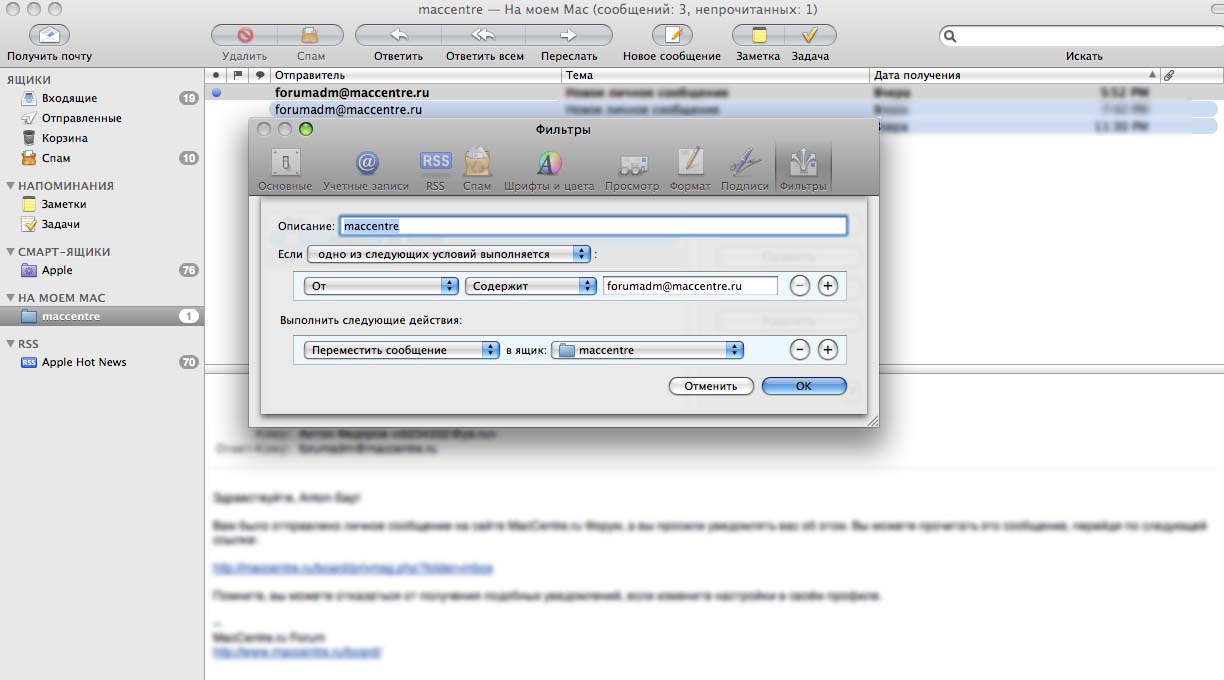
Task: Reply using the Ответить arrow icon
Action: (x=398, y=35)
